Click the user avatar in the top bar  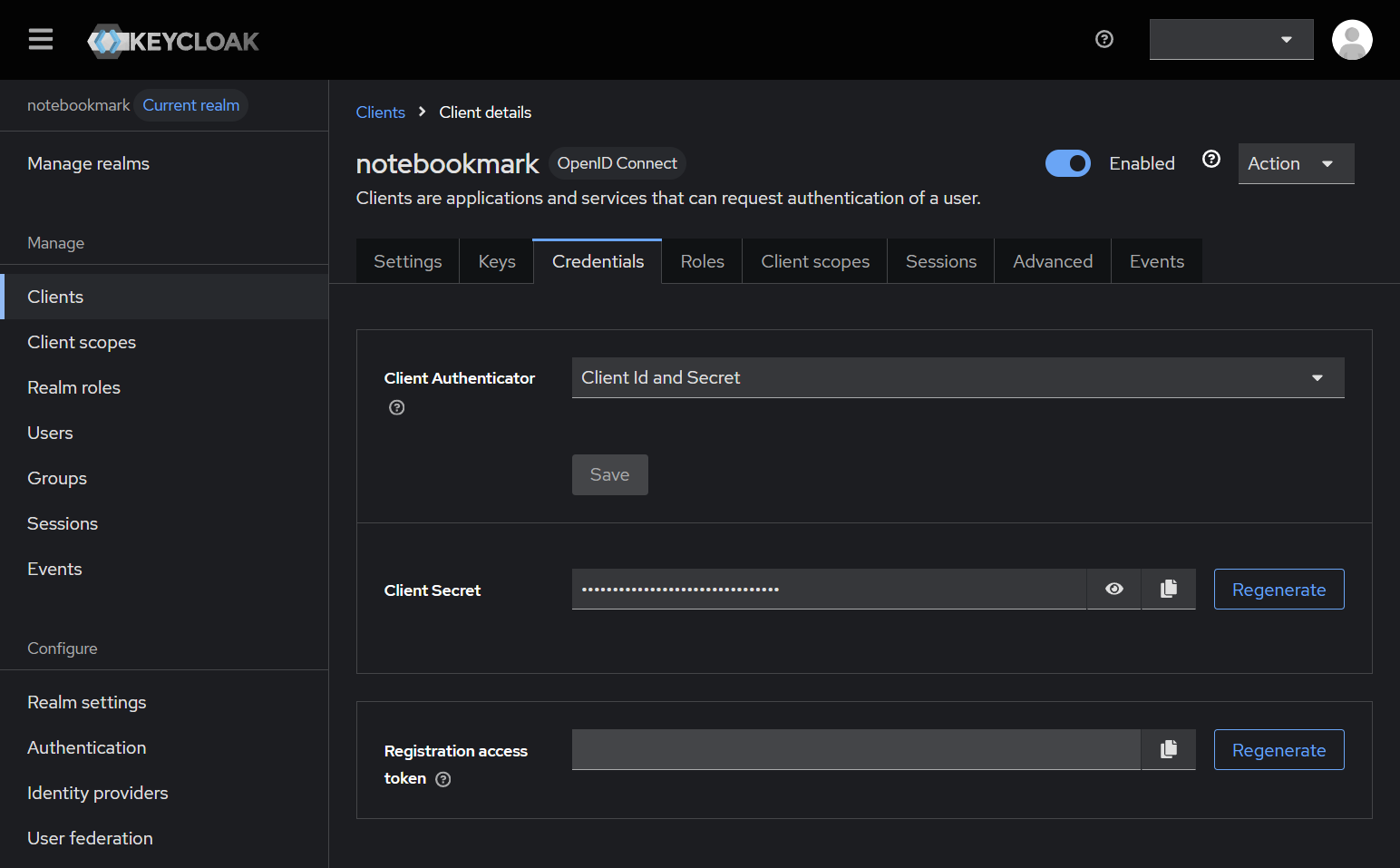tap(1352, 39)
